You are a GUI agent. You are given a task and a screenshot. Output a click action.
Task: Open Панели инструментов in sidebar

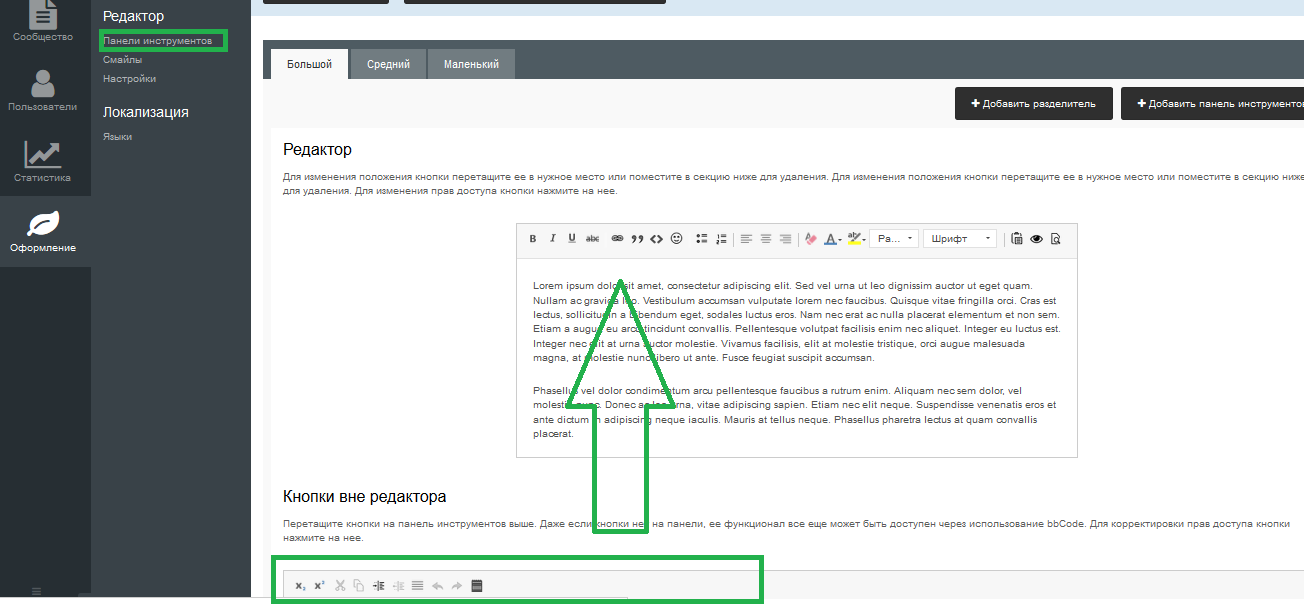(158, 41)
